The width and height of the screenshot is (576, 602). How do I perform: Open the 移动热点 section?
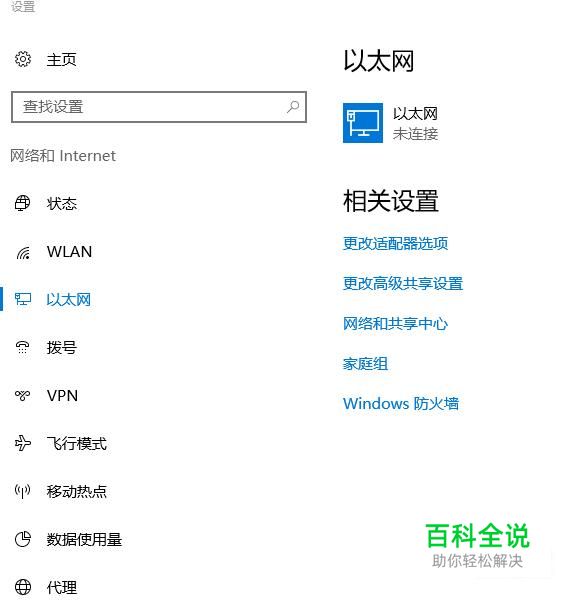click(x=77, y=492)
